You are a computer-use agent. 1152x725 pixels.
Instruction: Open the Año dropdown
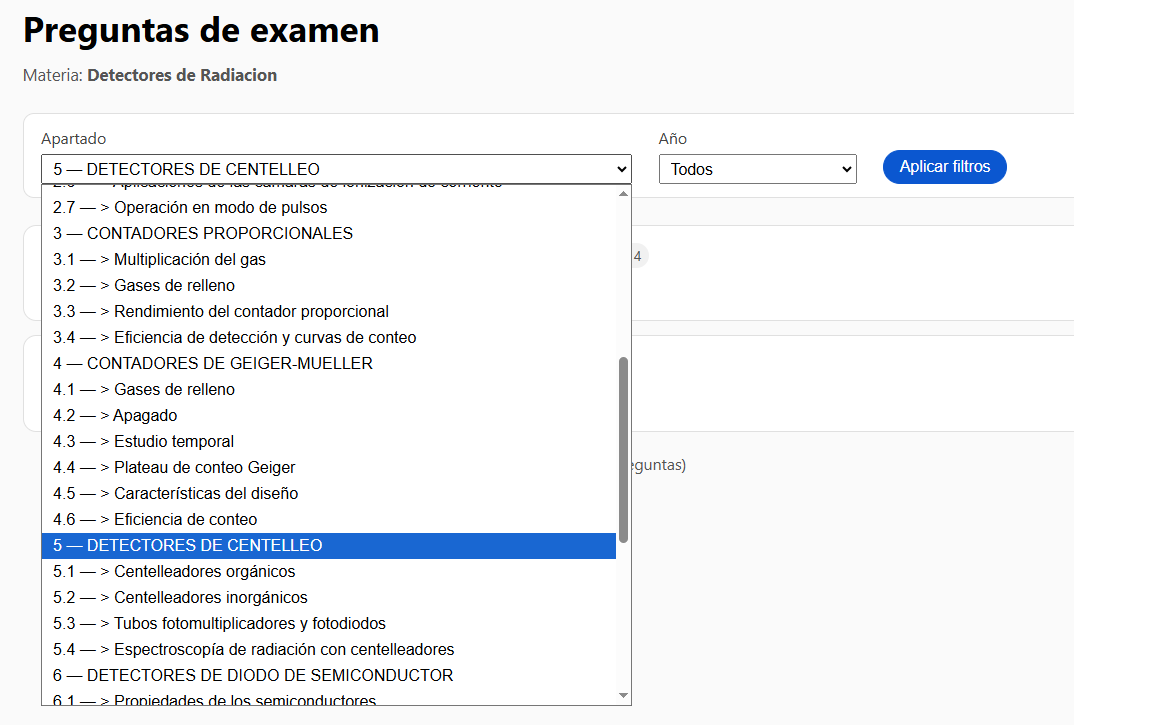(757, 169)
